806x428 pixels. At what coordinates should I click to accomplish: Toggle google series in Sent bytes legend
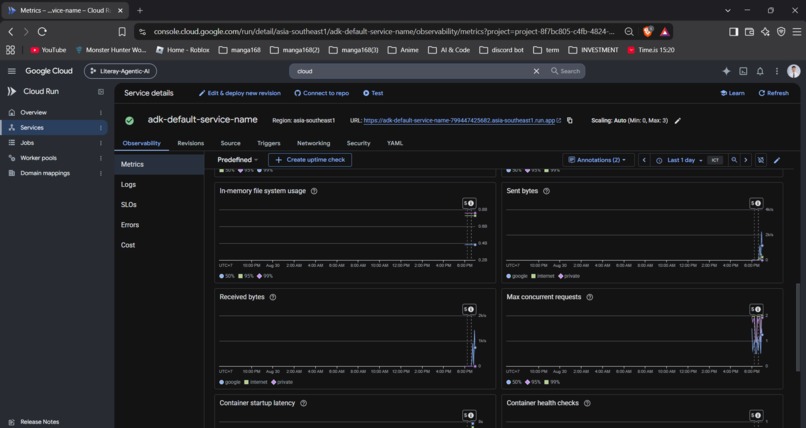click(x=517, y=276)
